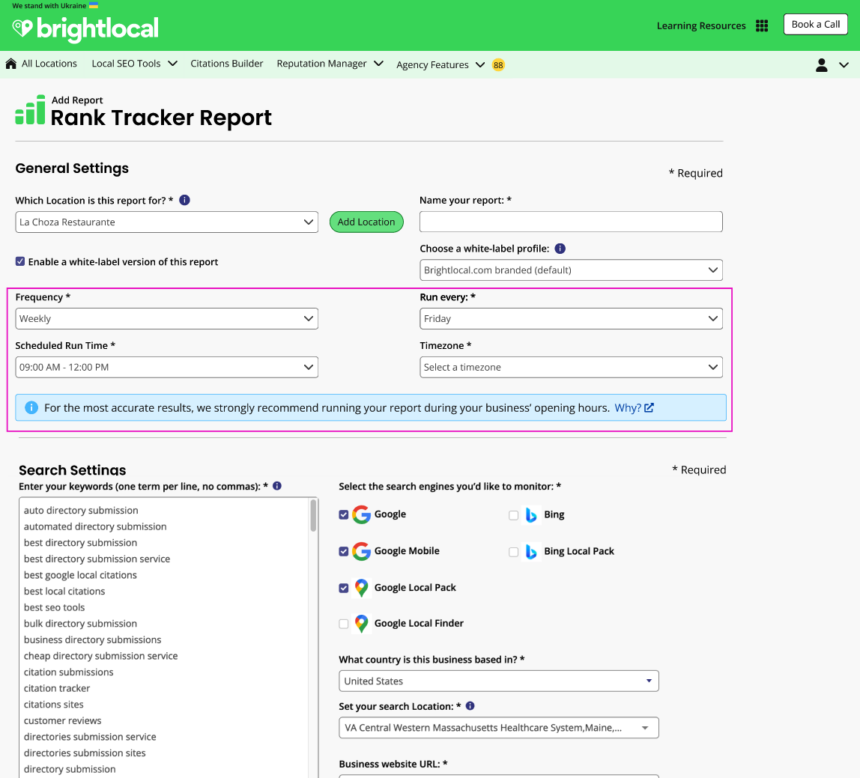The width and height of the screenshot is (860, 778).
Task: Open the Local SEO Tools menu
Action: pyautogui.click(x=134, y=64)
